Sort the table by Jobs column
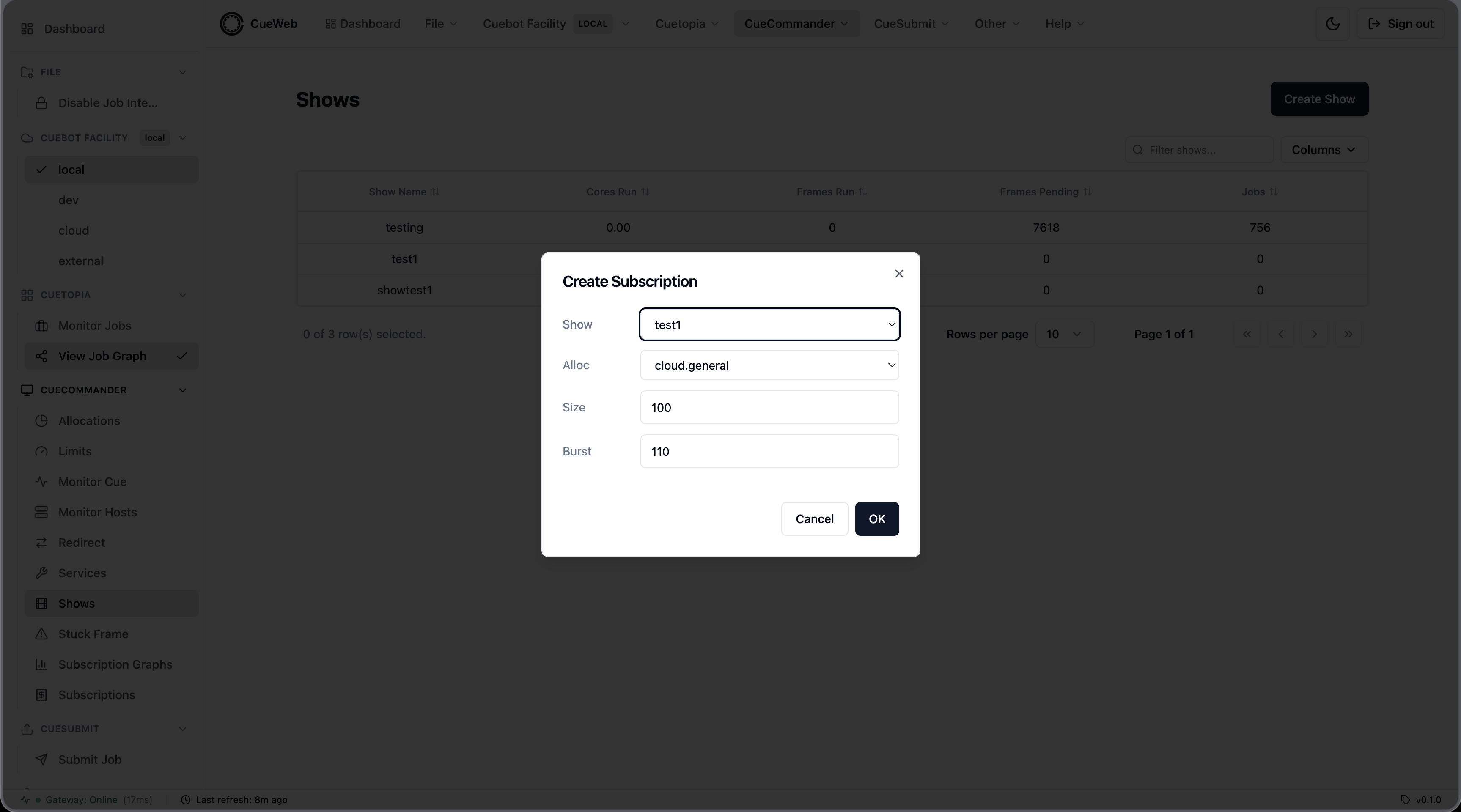Viewport: 1461px width, 812px height. pyautogui.click(x=1259, y=192)
